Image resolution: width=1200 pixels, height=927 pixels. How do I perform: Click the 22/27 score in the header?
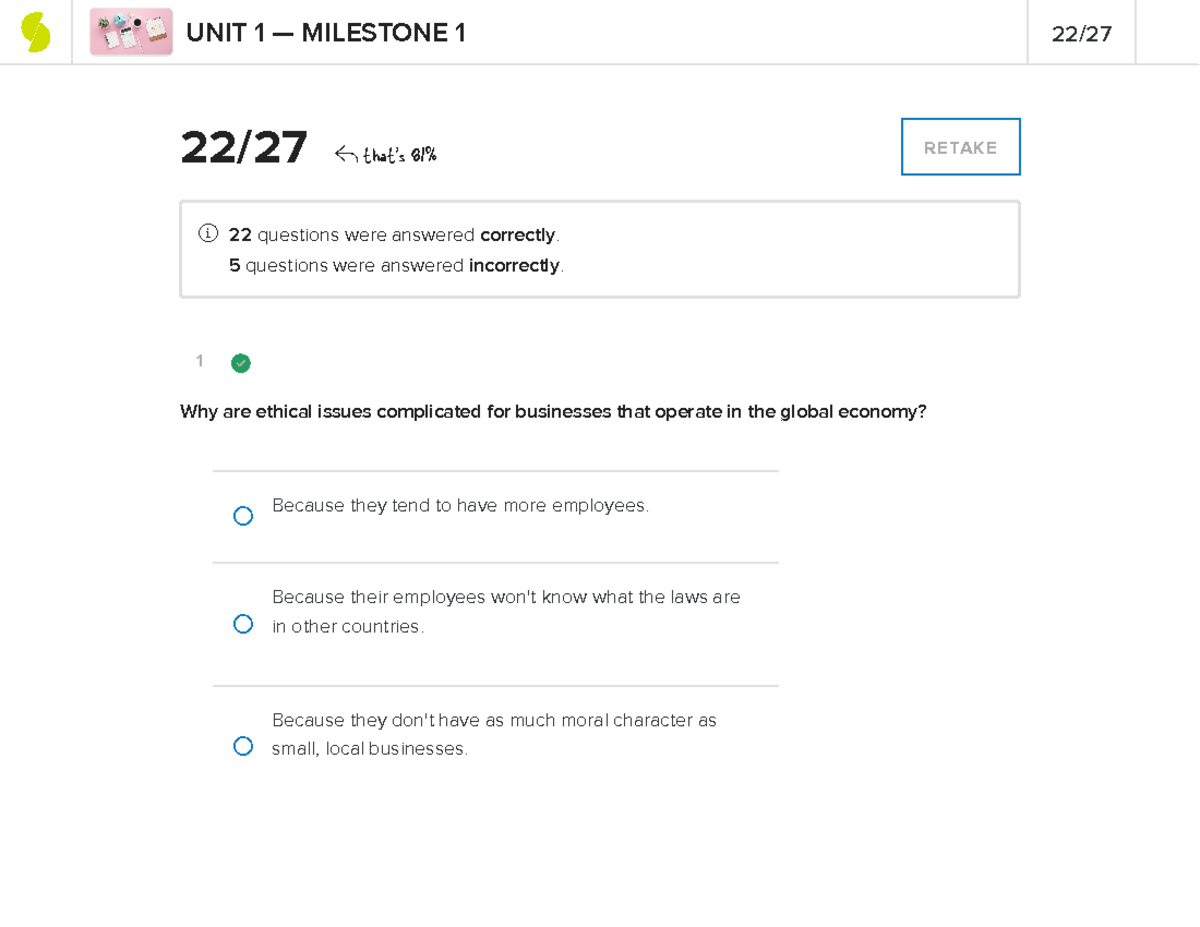[1080, 32]
